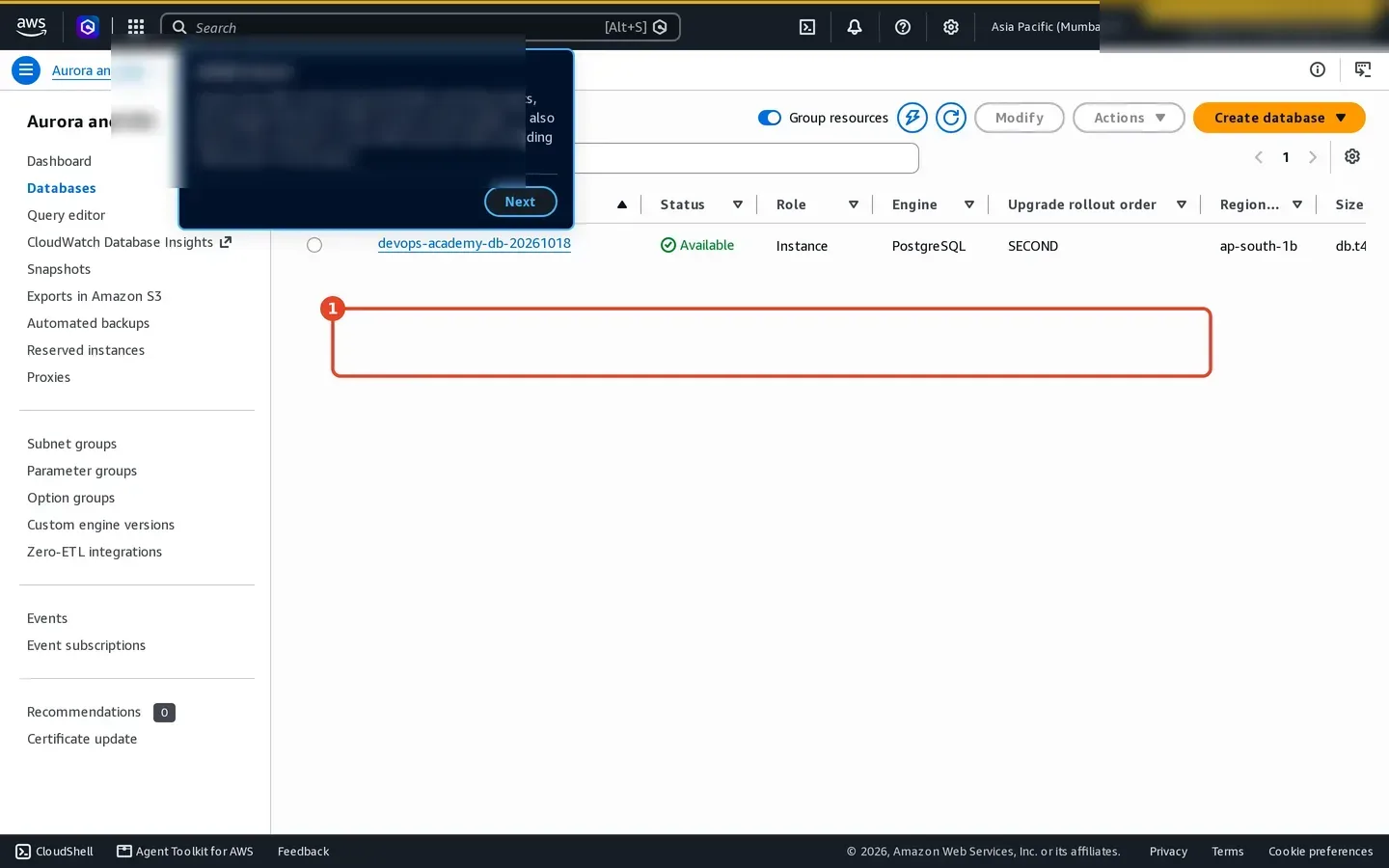Open the Actions dropdown

tap(1129, 118)
